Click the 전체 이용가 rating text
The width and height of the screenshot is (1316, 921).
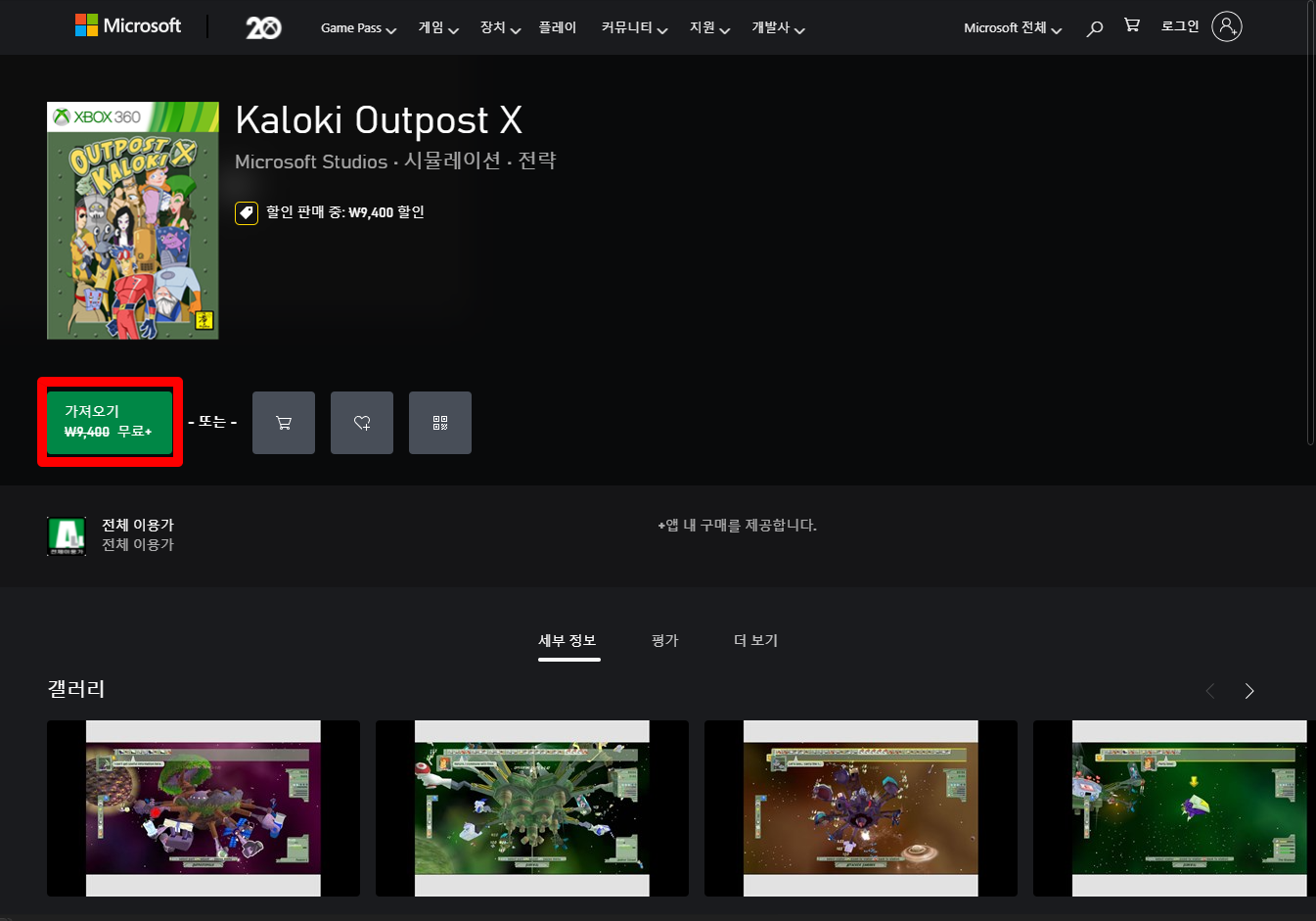(x=138, y=526)
